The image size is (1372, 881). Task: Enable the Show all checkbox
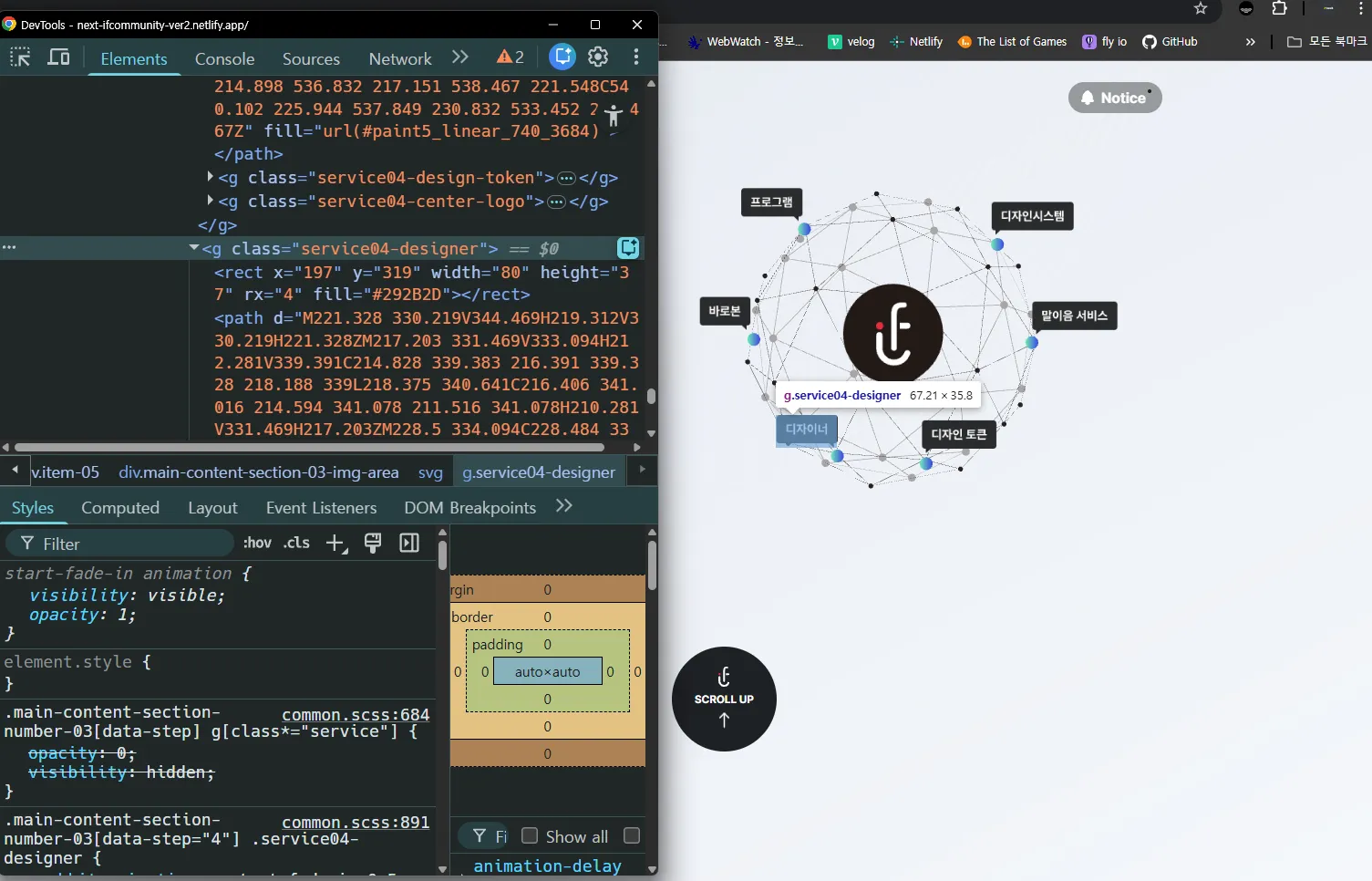(x=530, y=835)
